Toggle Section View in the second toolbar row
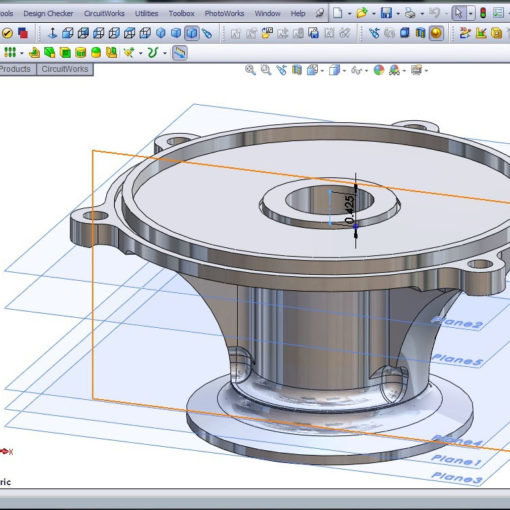Screen dimensions: 510x510 [x=420, y=33]
